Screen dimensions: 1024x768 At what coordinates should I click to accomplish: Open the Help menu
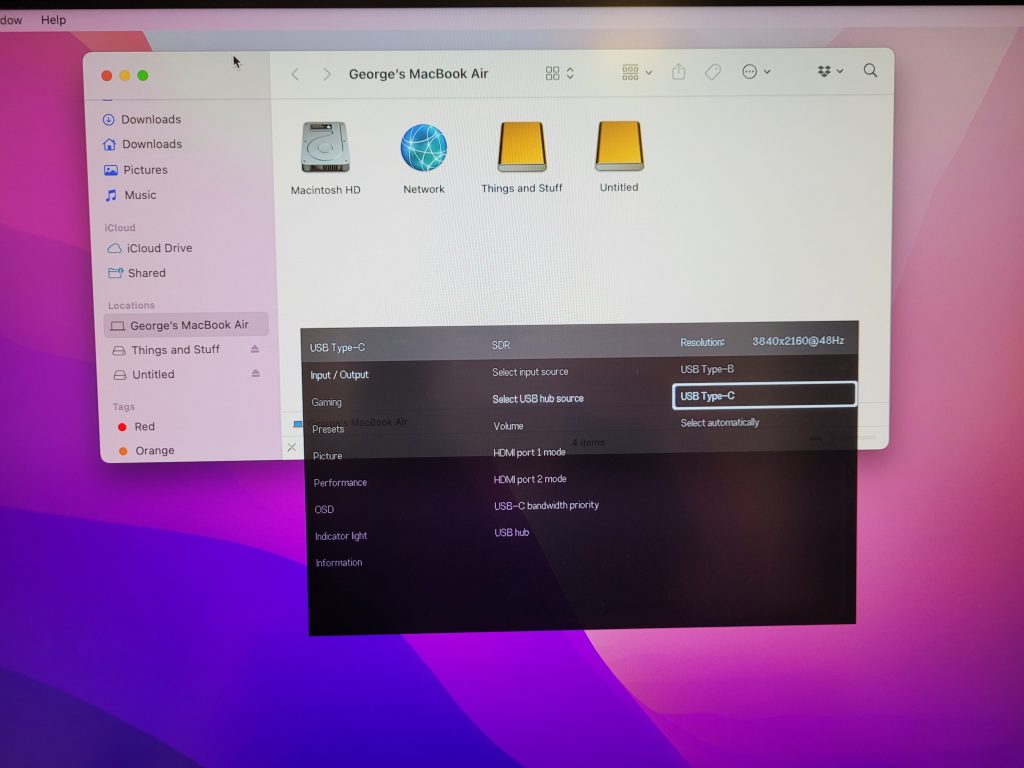point(53,20)
